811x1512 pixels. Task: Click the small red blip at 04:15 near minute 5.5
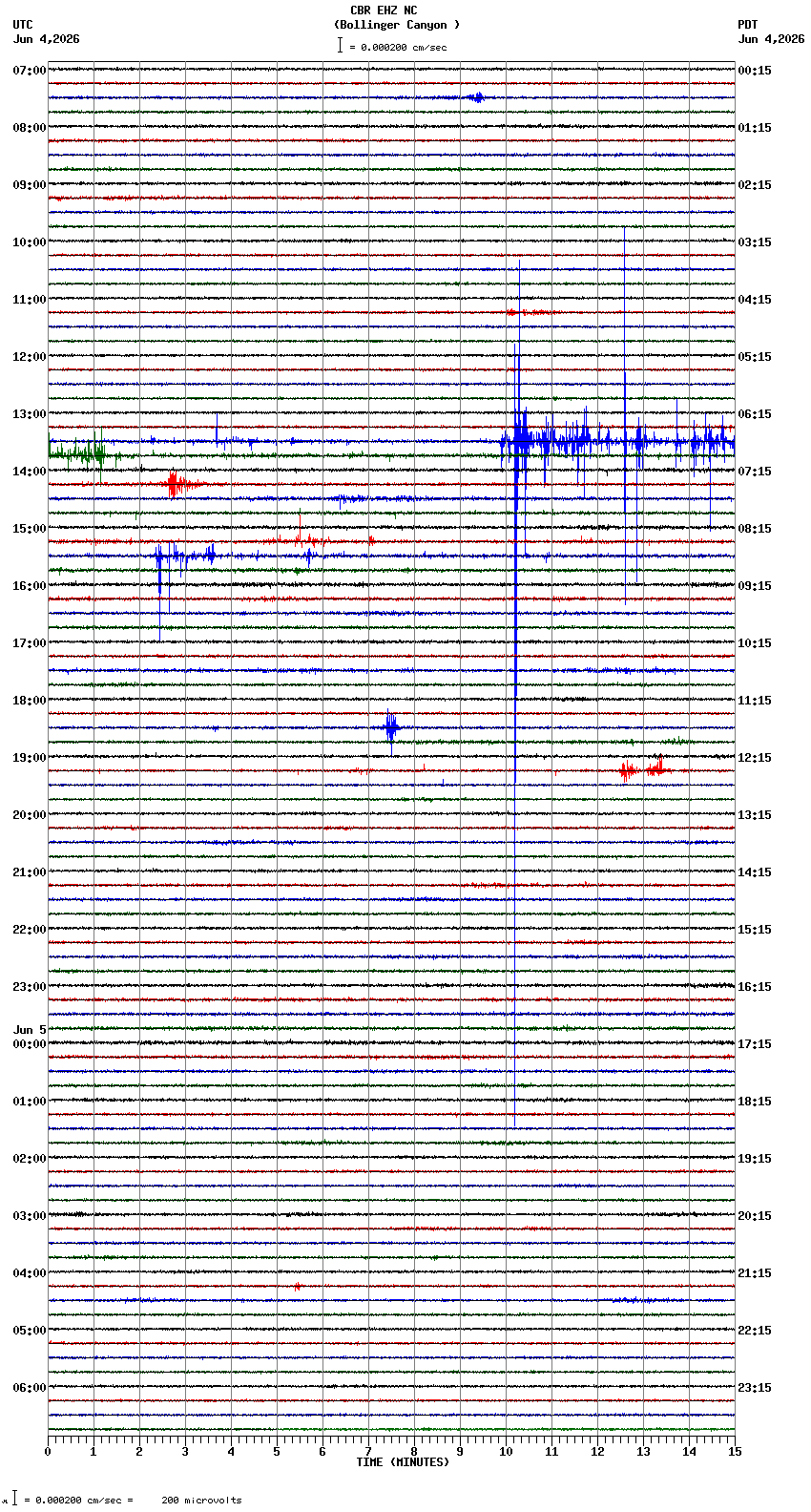point(298,1287)
